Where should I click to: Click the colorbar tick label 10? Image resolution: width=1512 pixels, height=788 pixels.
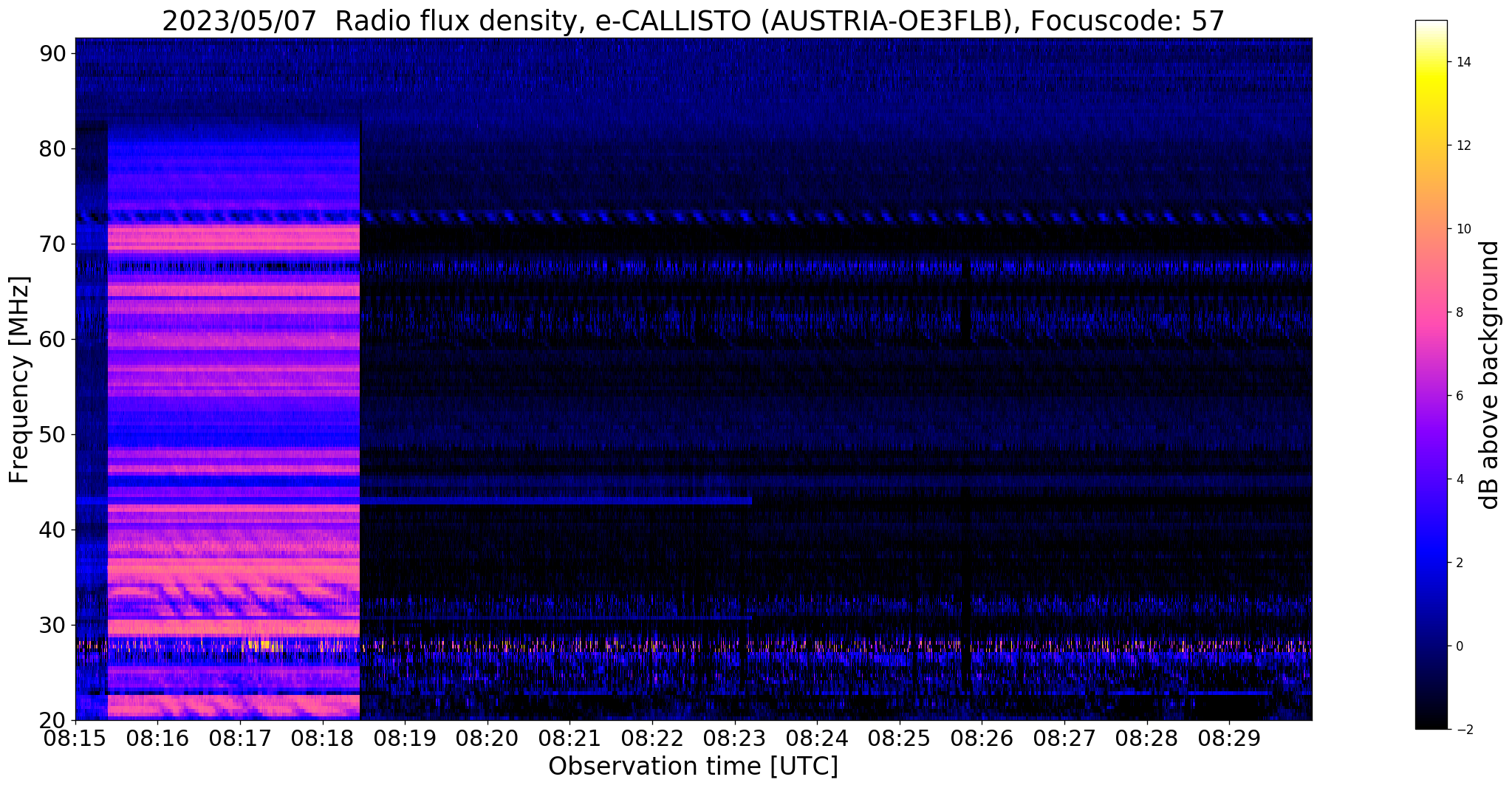(x=1463, y=229)
